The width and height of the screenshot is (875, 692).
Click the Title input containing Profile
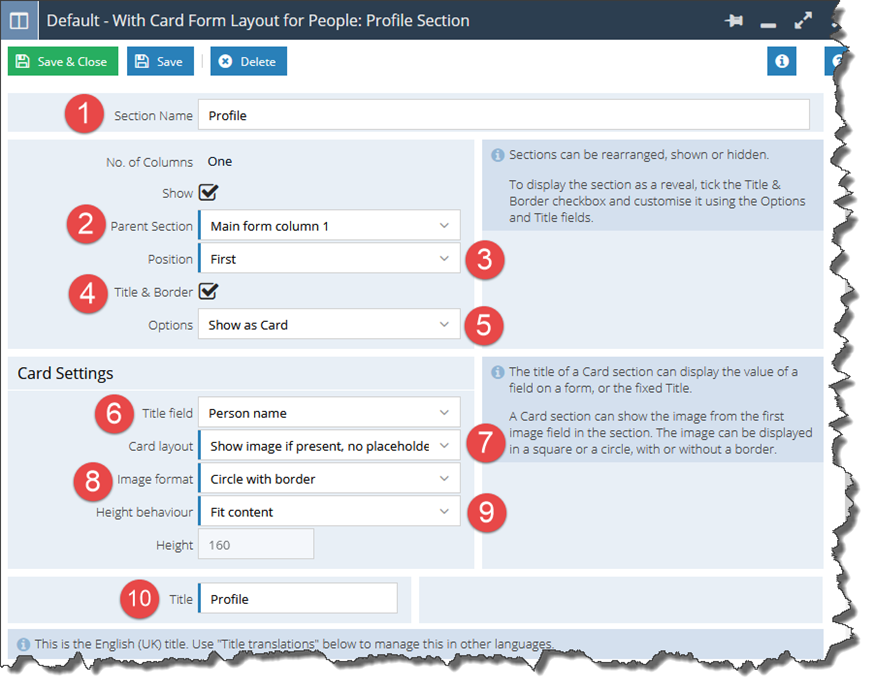click(x=298, y=598)
